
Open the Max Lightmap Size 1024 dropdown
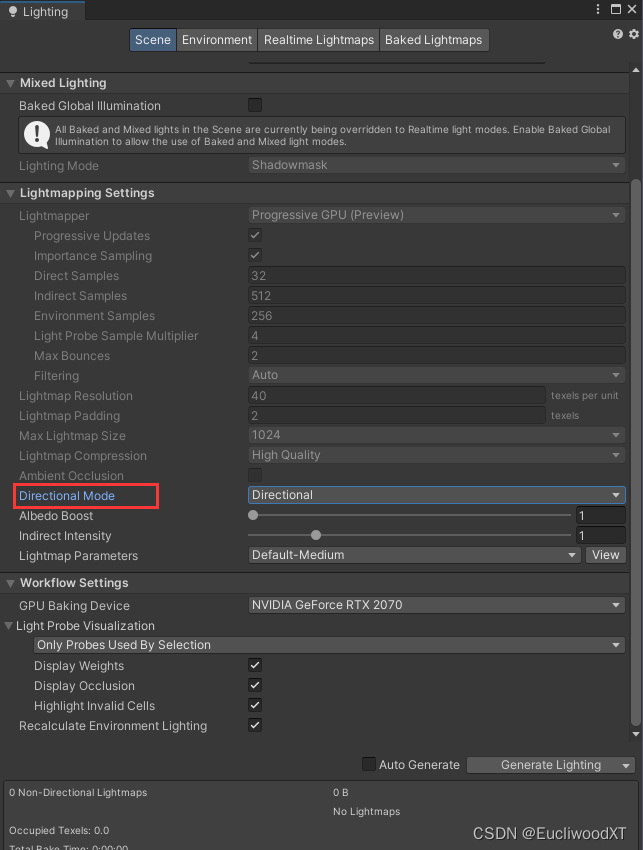click(x=436, y=435)
